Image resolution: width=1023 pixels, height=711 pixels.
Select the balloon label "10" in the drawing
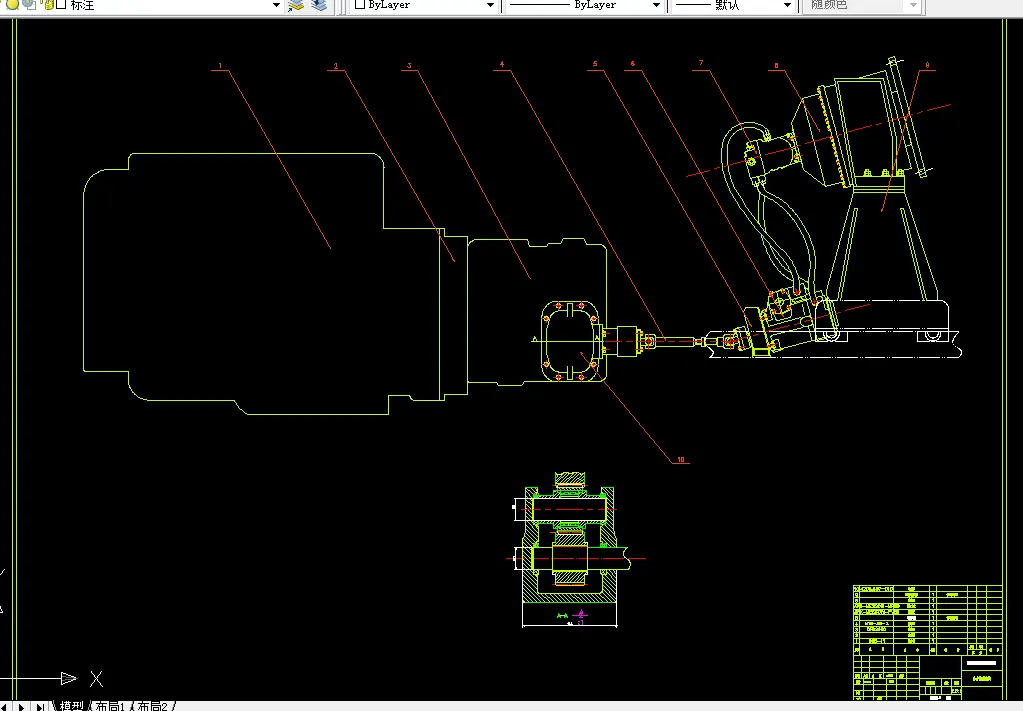[x=680, y=460]
